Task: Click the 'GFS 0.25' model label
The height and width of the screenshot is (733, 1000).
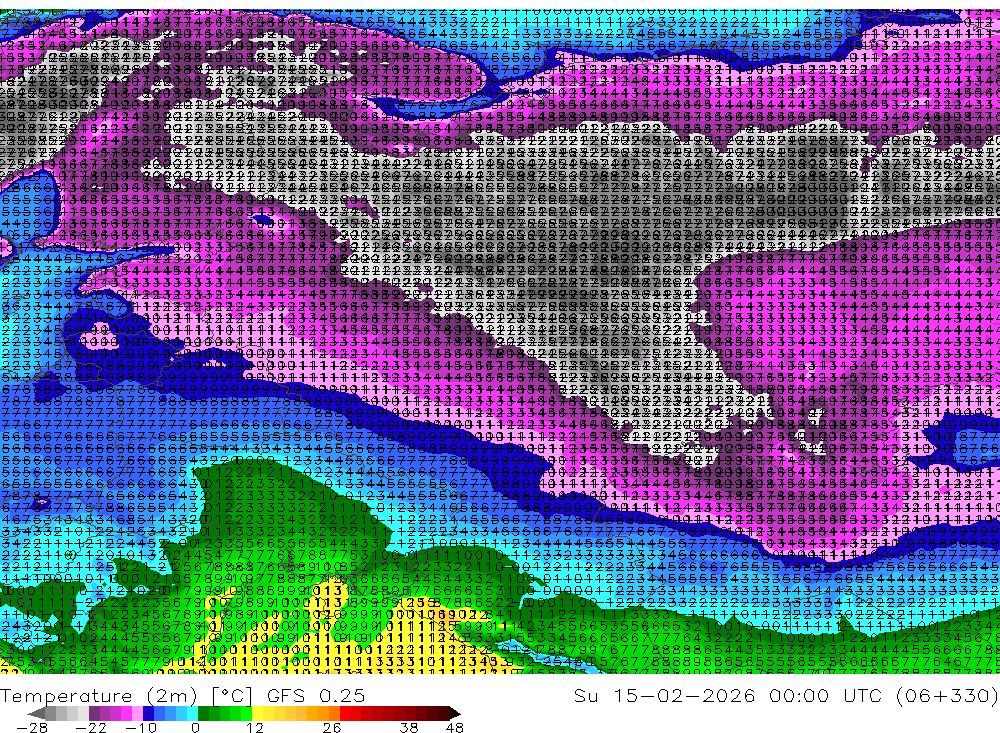Action: [316, 695]
